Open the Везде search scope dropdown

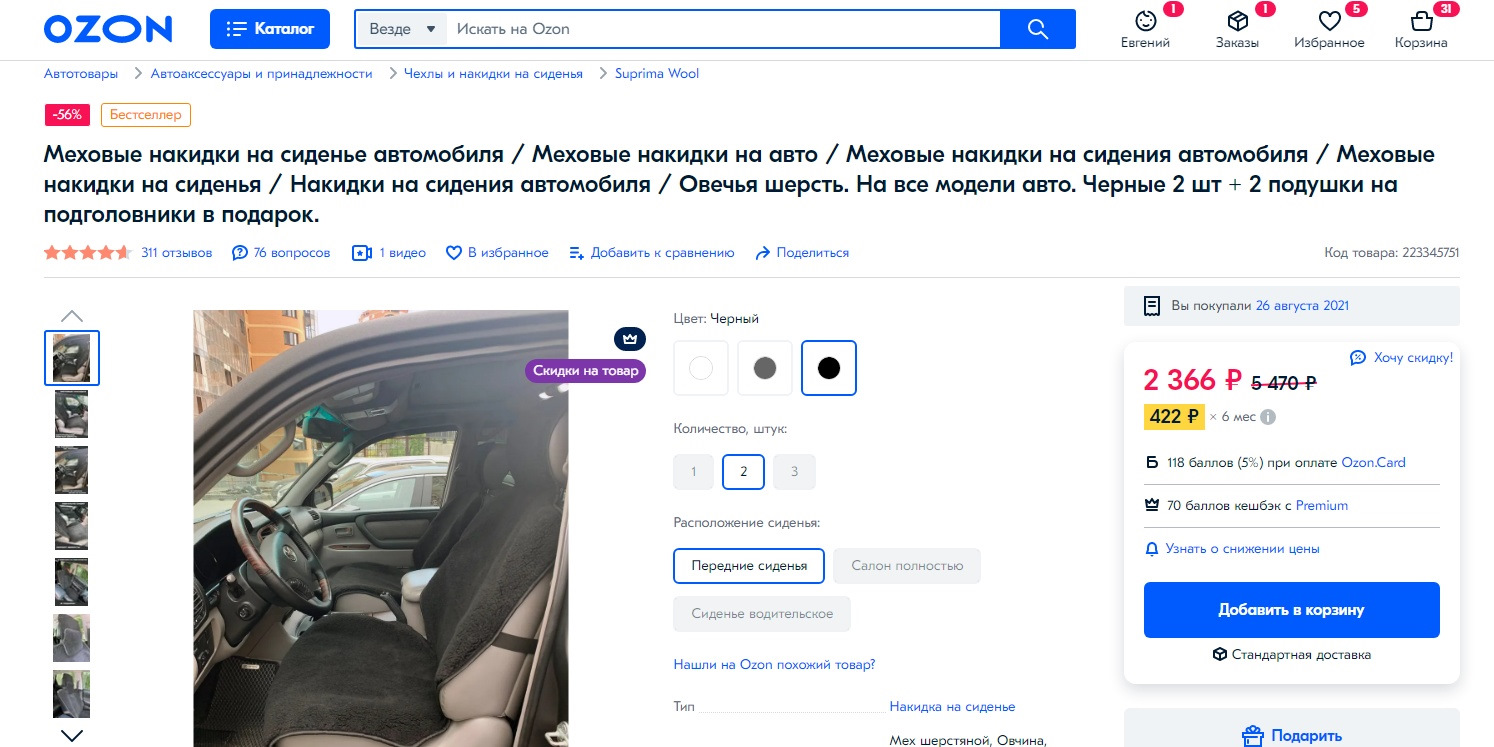400,29
